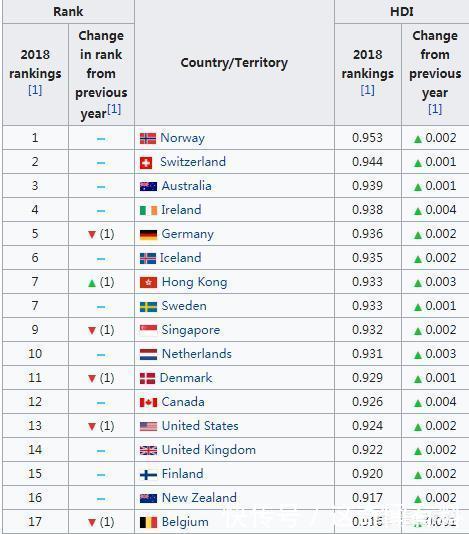Click reference [1] under Rank 2018 rankings
Screen dimensions: 469x534
35,90
